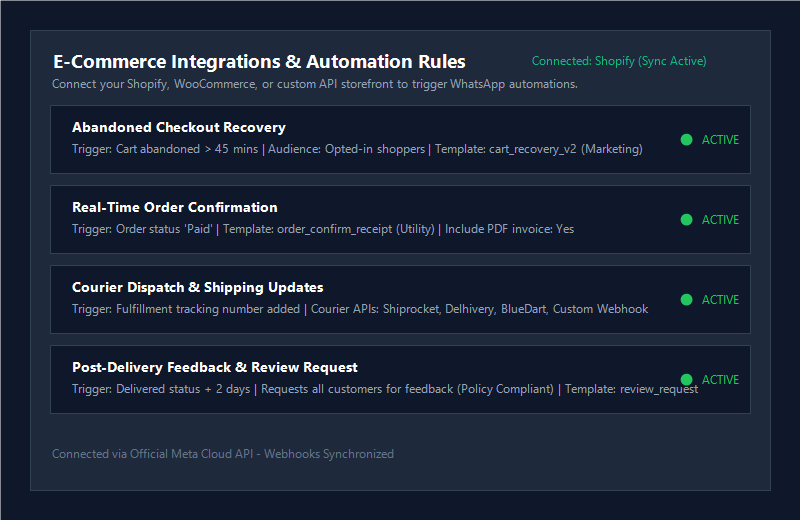Click the green status dot for Real-Time Order Confirmation
The height and width of the screenshot is (520, 800).
686,219
